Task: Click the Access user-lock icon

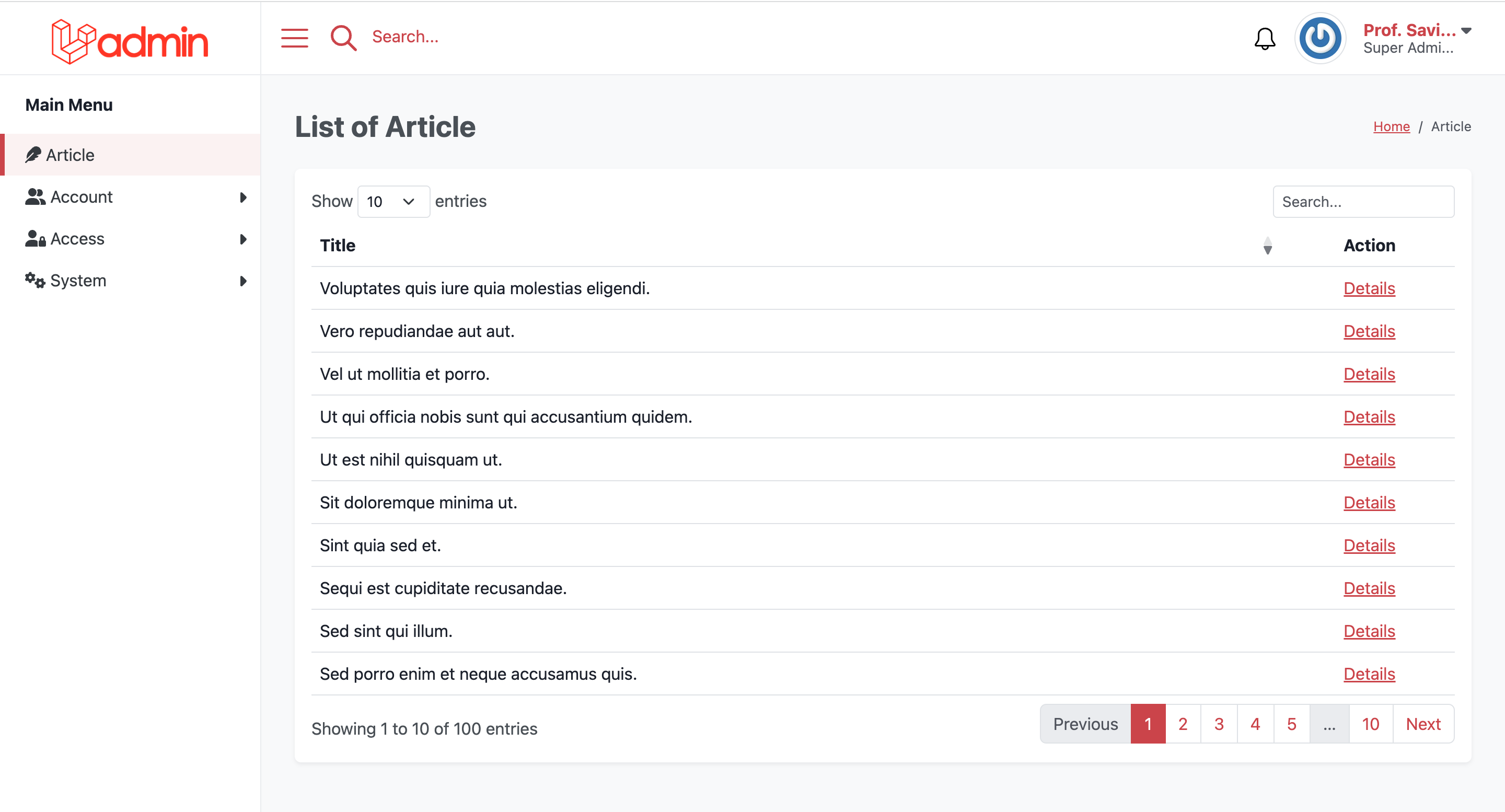Action: [35, 239]
